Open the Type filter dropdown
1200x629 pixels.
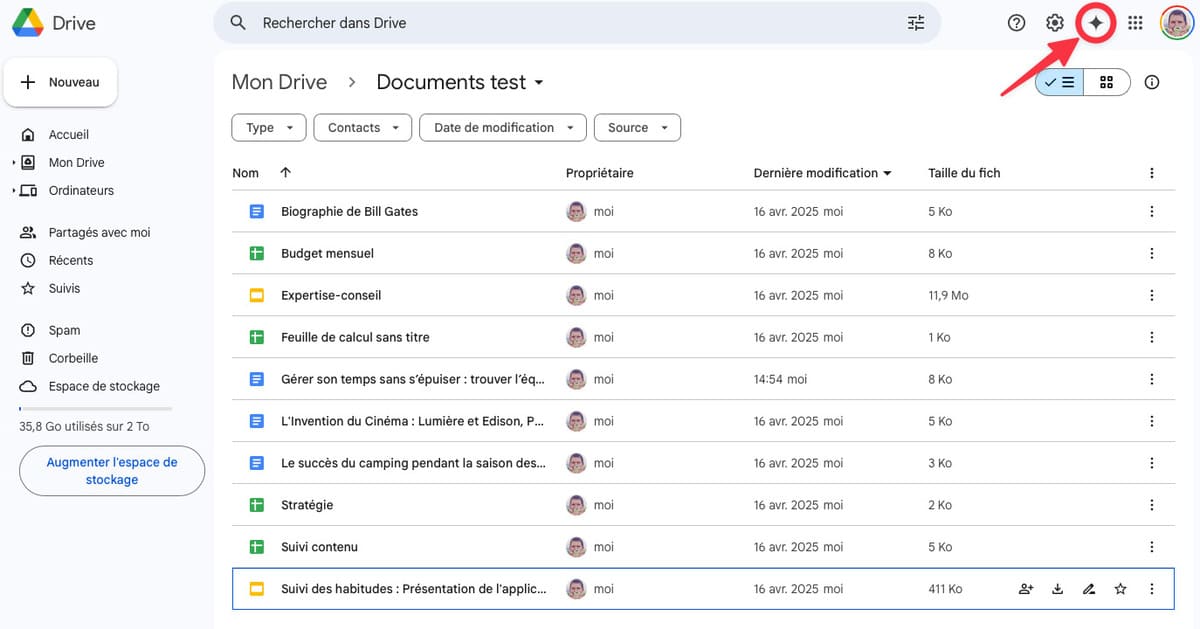[x=268, y=128]
